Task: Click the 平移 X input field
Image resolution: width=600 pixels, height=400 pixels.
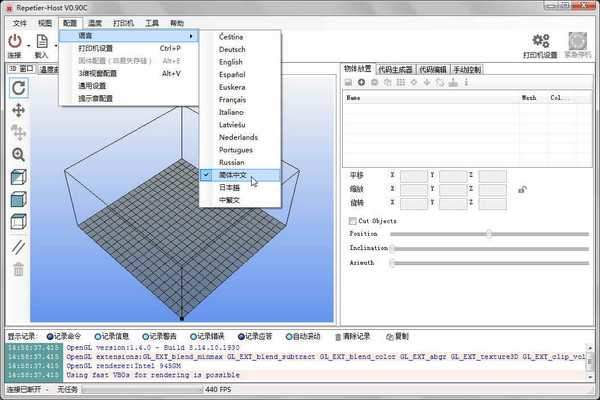Action: coord(414,174)
